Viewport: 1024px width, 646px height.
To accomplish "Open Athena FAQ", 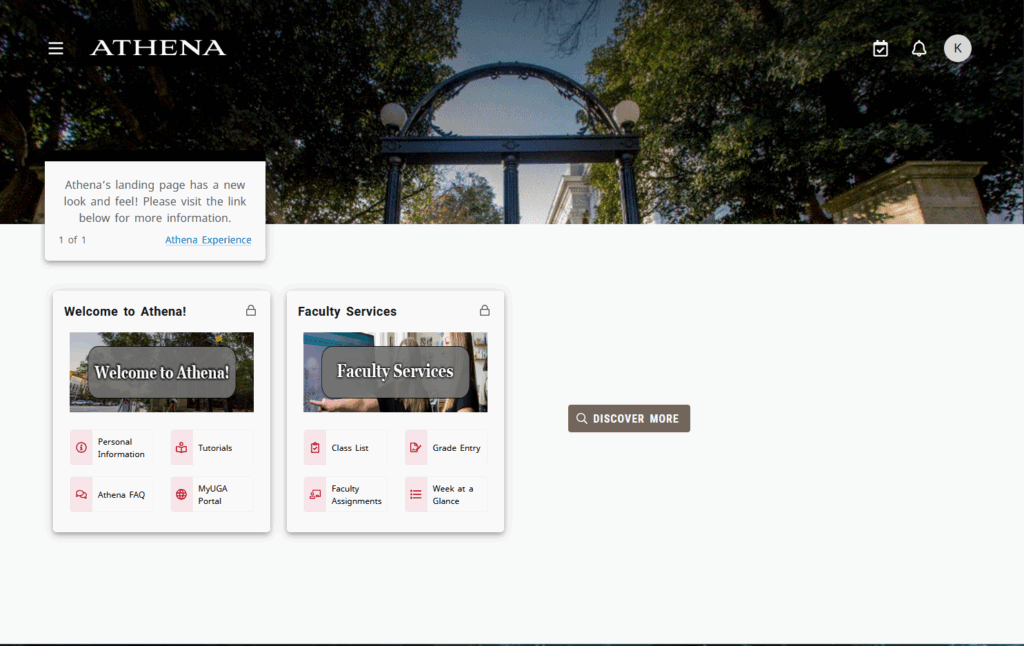I will [x=111, y=494].
